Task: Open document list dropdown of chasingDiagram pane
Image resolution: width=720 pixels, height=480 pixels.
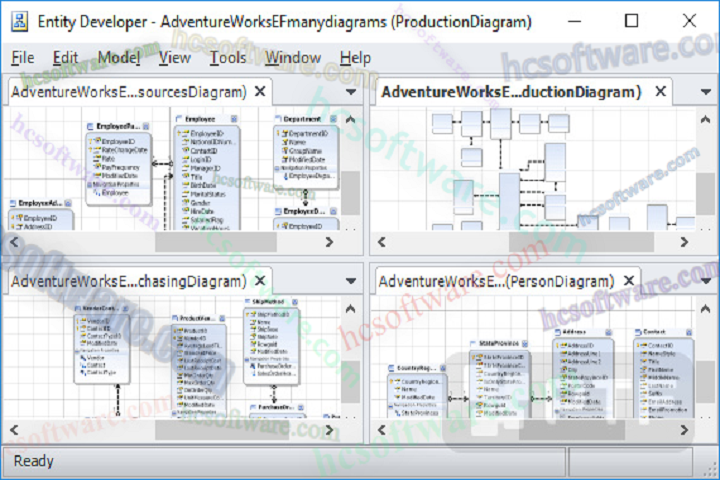Action: [x=351, y=281]
